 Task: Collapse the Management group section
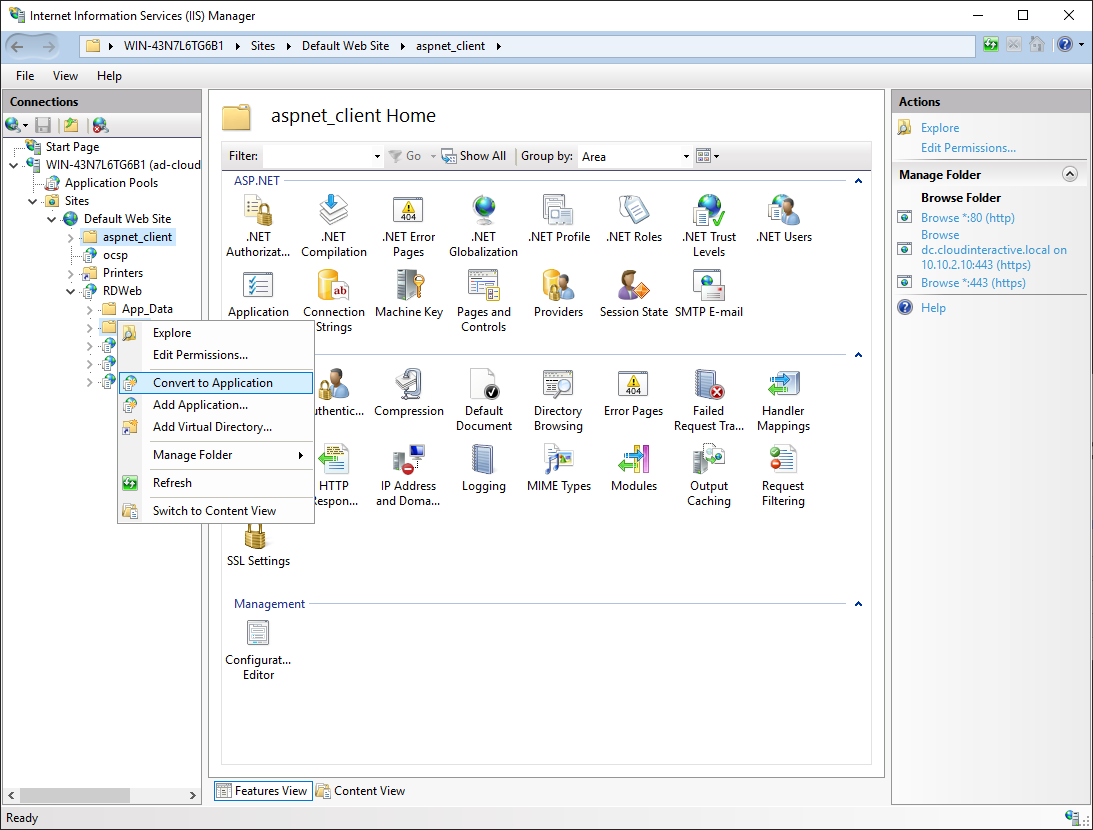pos(858,604)
